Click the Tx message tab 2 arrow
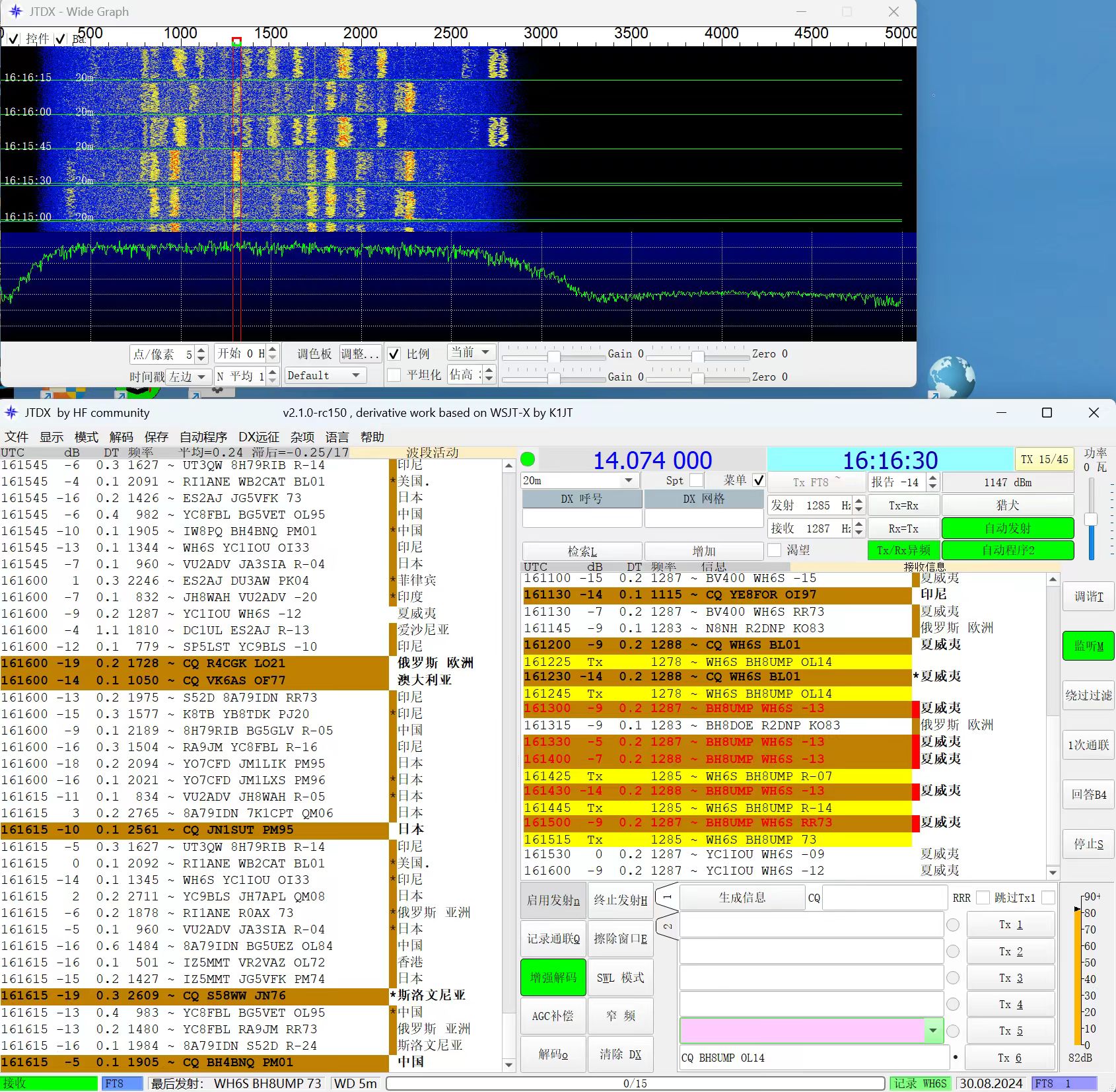Viewport: 1116px width, 1092px height. tap(667, 926)
